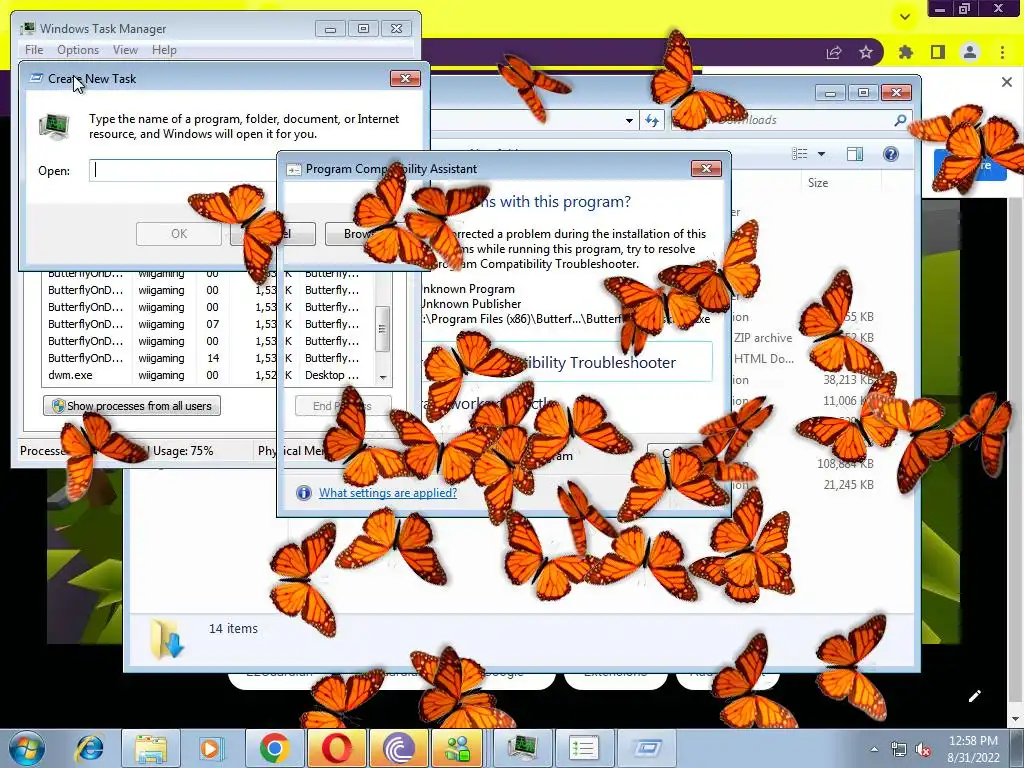
Task: Click Browse in Create New Task dialog
Action: (x=366, y=234)
